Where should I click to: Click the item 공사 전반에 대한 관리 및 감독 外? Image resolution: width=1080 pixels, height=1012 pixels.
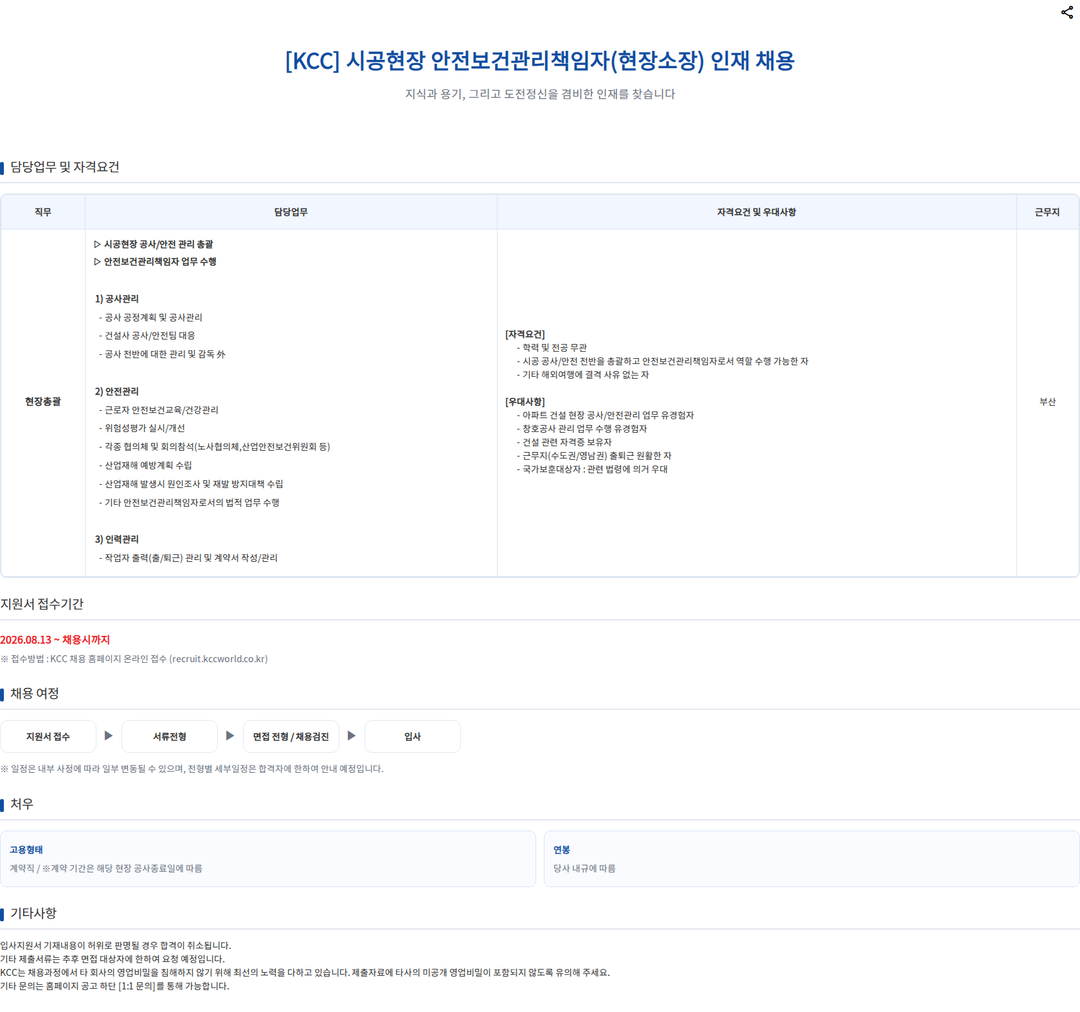coord(162,354)
